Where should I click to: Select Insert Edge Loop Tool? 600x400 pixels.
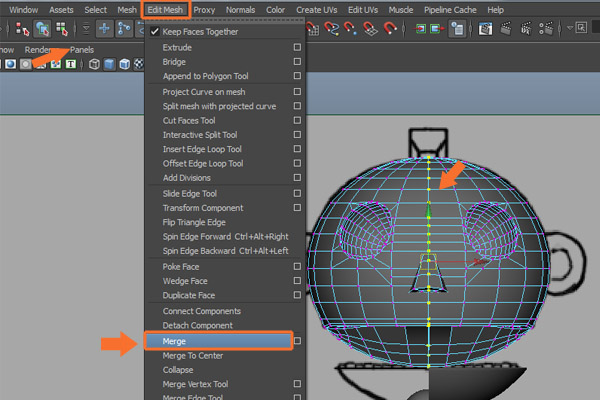[x=202, y=149]
